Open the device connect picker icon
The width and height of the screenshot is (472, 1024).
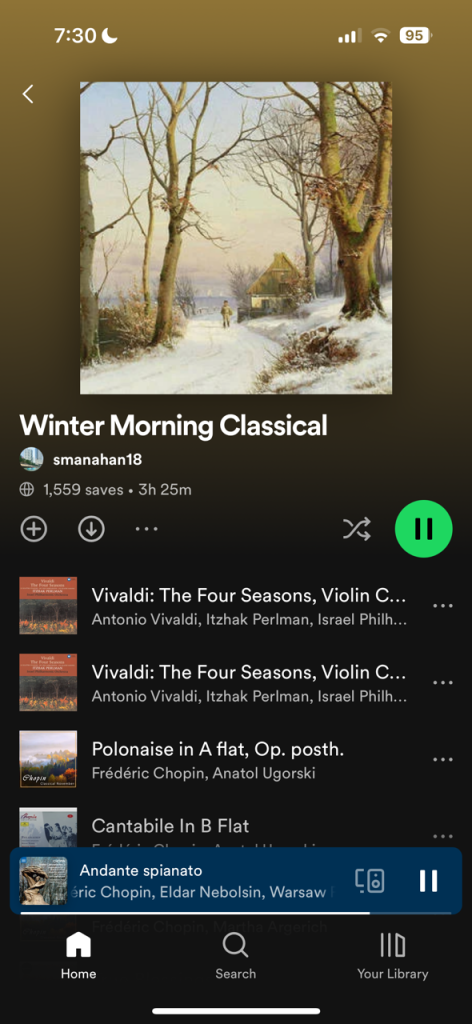(x=370, y=880)
